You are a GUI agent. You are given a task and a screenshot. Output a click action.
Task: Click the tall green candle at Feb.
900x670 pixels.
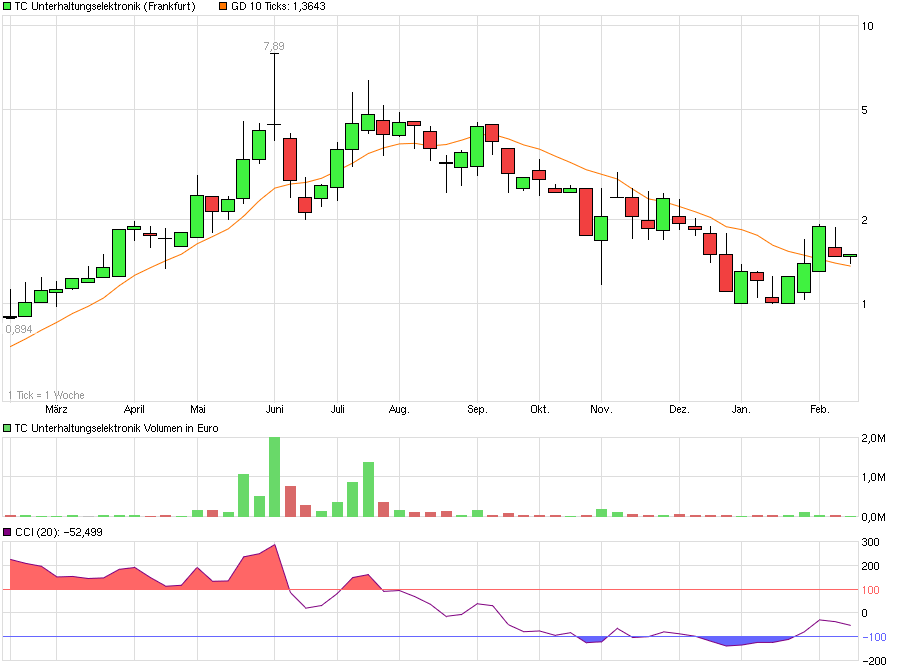pos(819,249)
